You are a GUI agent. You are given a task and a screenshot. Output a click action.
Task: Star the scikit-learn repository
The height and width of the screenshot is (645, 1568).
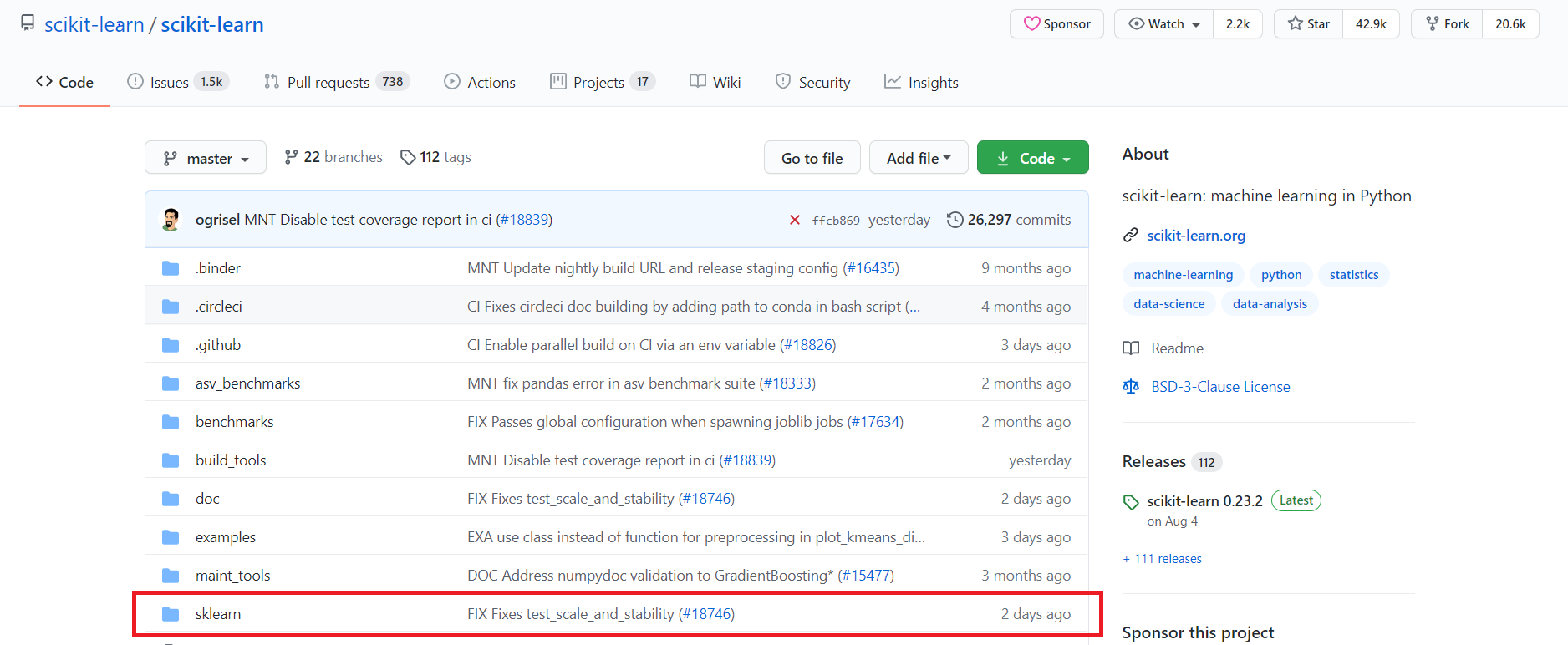[x=1308, y=24]
